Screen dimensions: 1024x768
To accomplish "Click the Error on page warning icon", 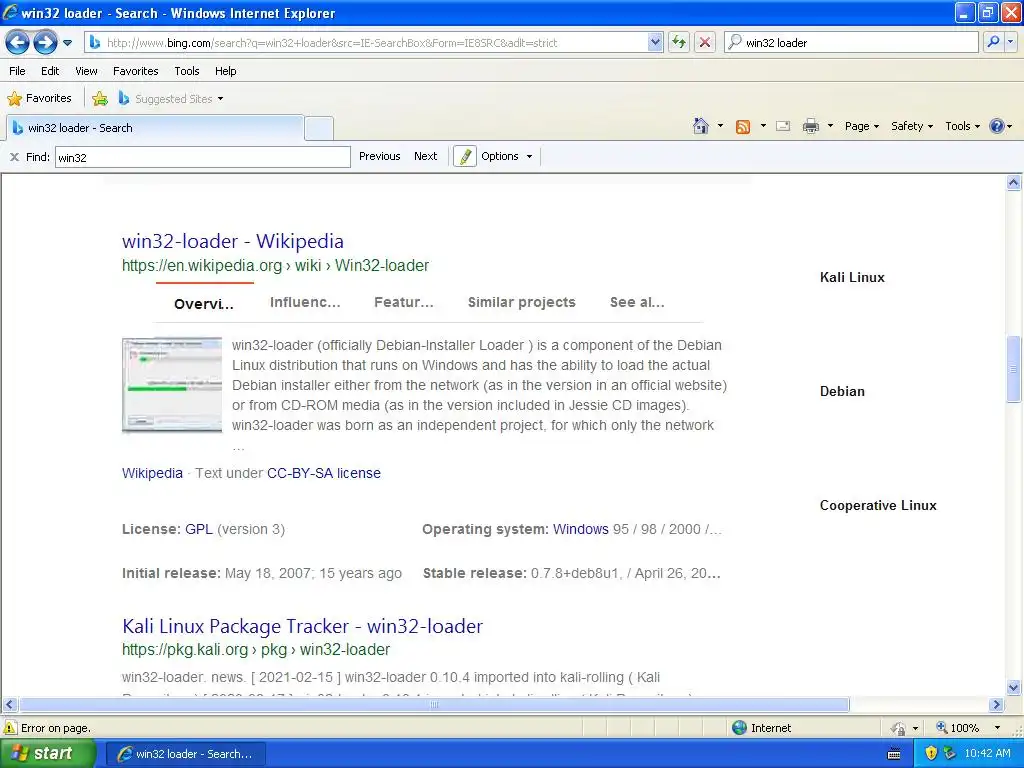I will (10, 728).
